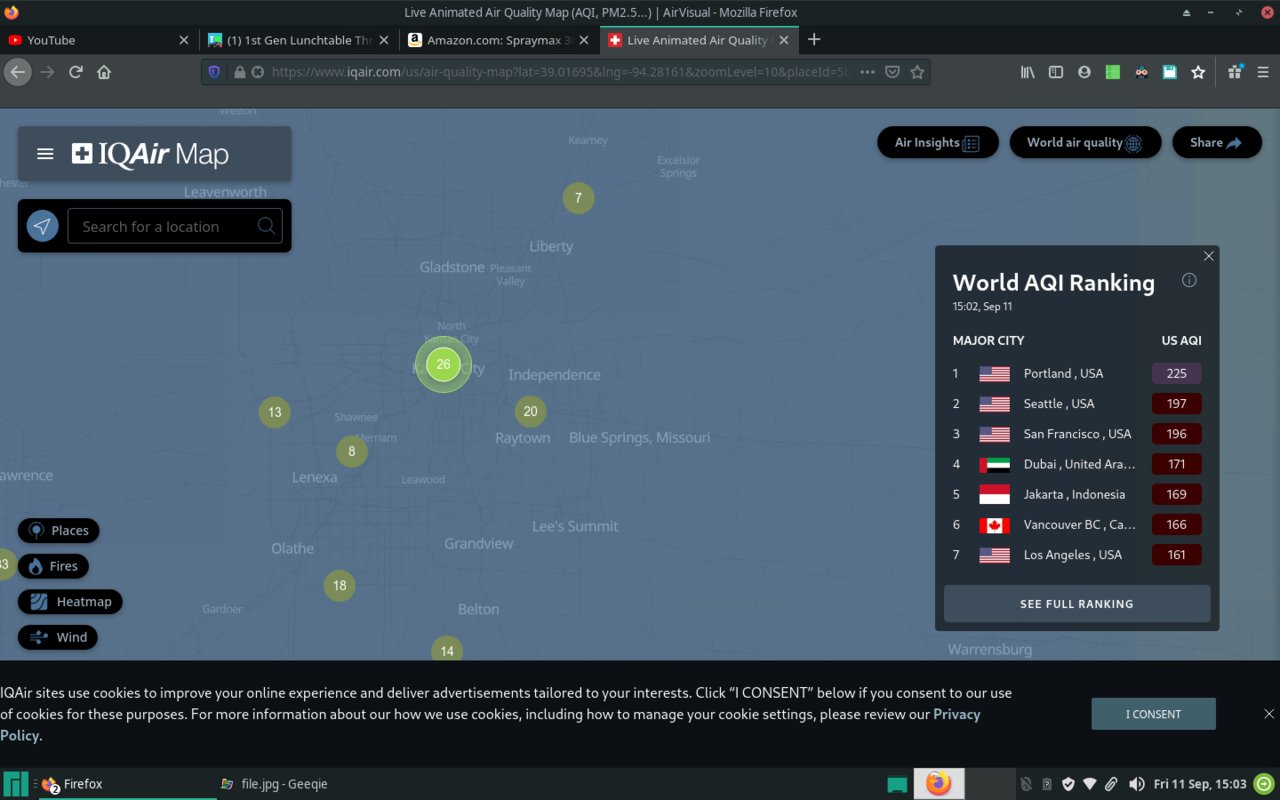Click the green extension icon
Image resolution: width=1280 pixels, height=800 pixels.
(x=1112, y=72)
